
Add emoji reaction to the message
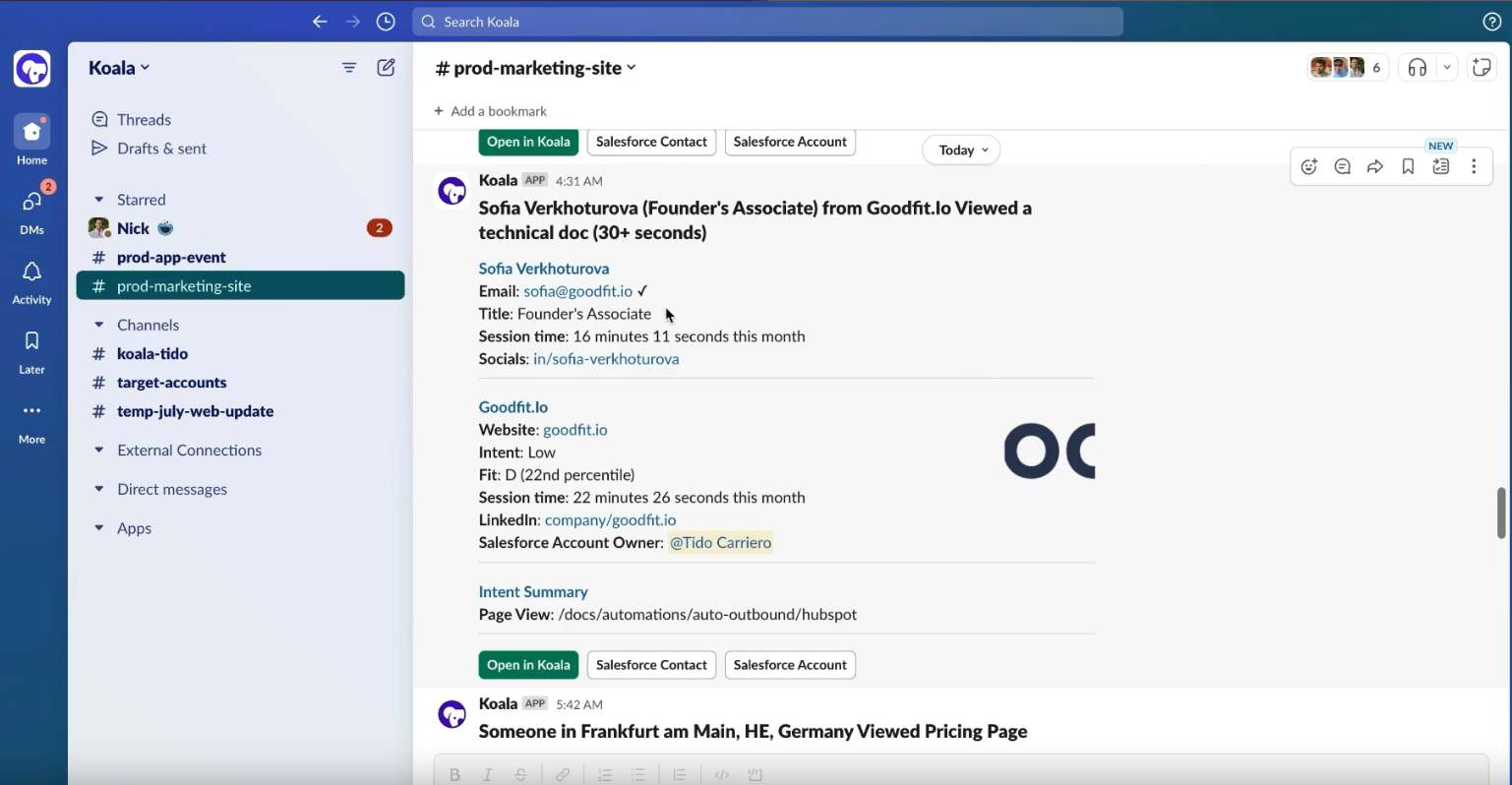pyautogui.click(x=1309, y=167)
